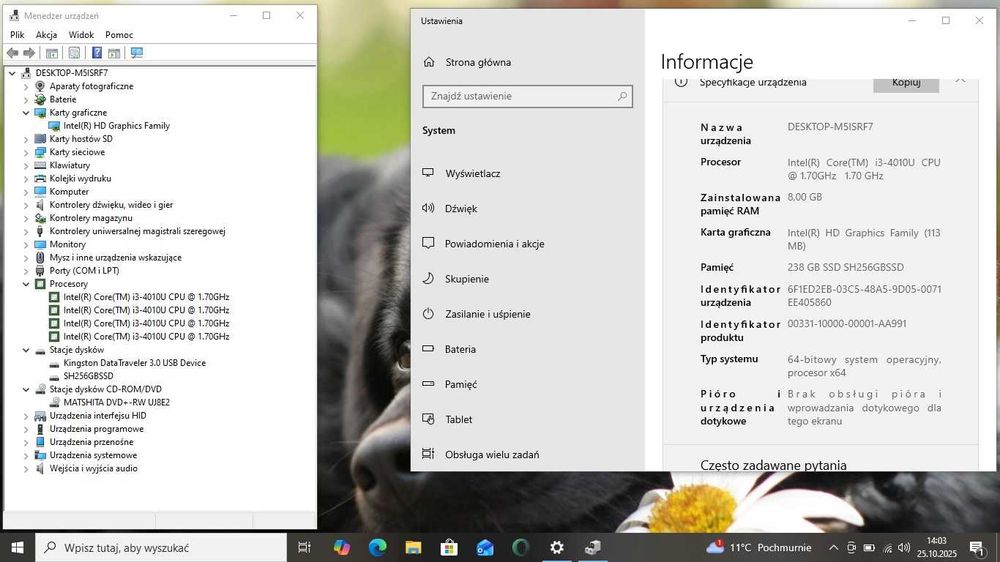This screenshot has height=562, width=1000.
Task: Go to Strona główna in Settings
Action: click(x=478, y=62)
